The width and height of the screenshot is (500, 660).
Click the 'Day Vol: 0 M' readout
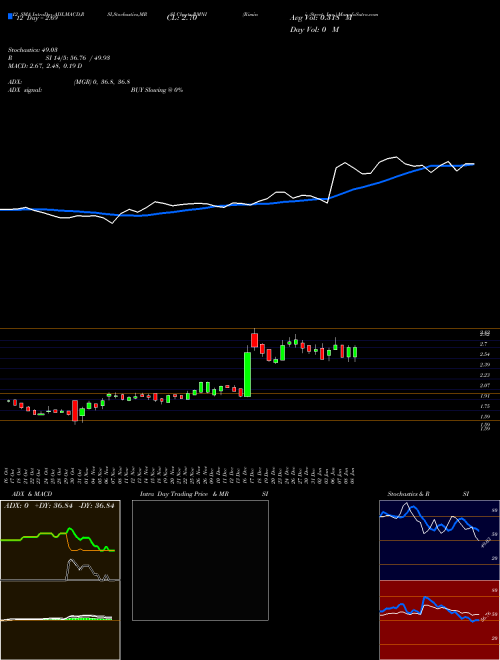(x=314, y=30)
